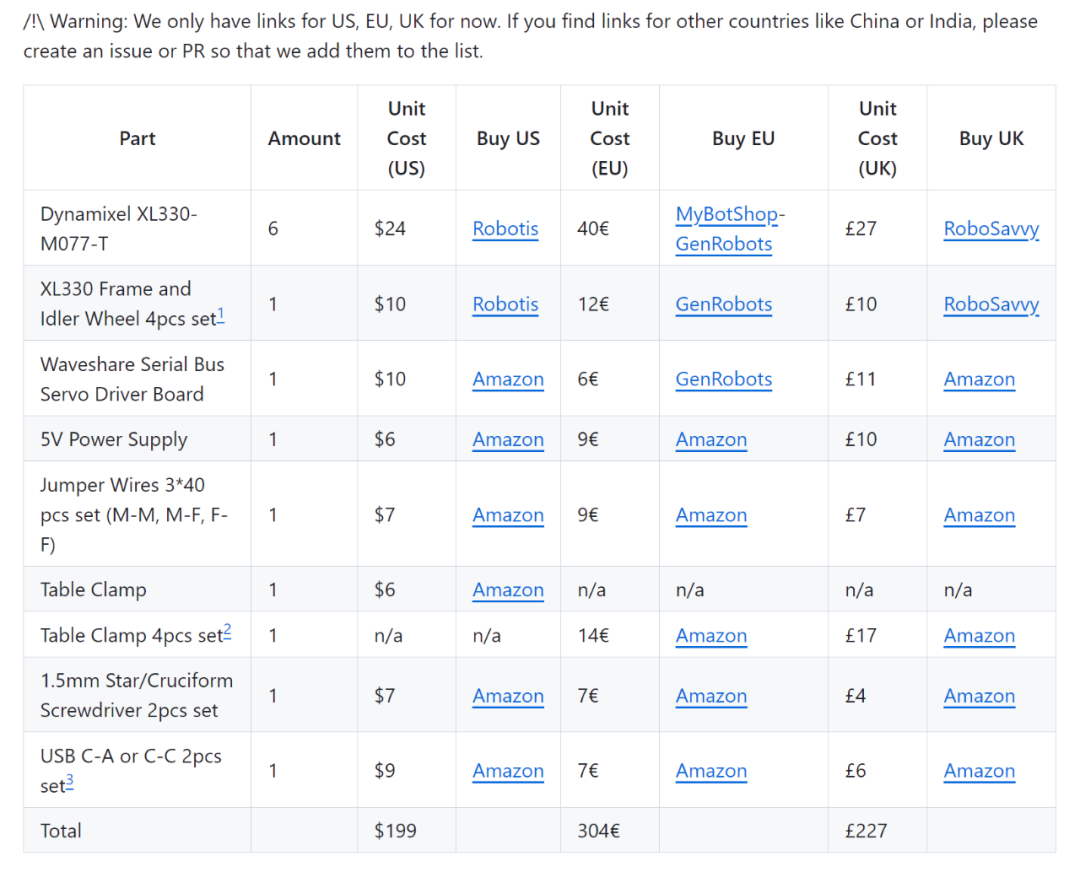Open Amazon UK link for Screwdriver 2pcs set
The height and width of the screenshot is (872, 1080).
click(x=979, y=696)
